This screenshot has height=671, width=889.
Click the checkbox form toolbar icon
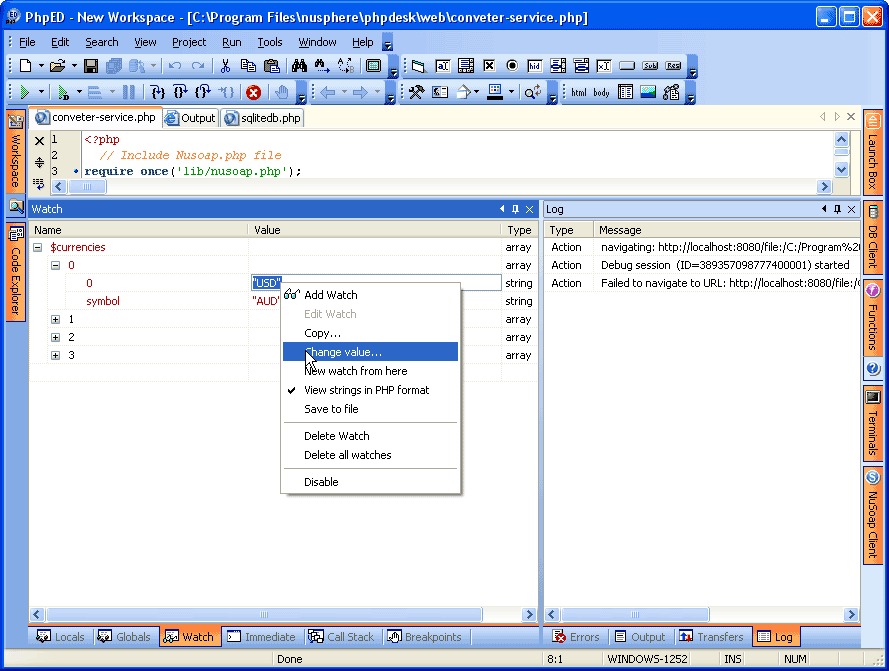(489, 66)
